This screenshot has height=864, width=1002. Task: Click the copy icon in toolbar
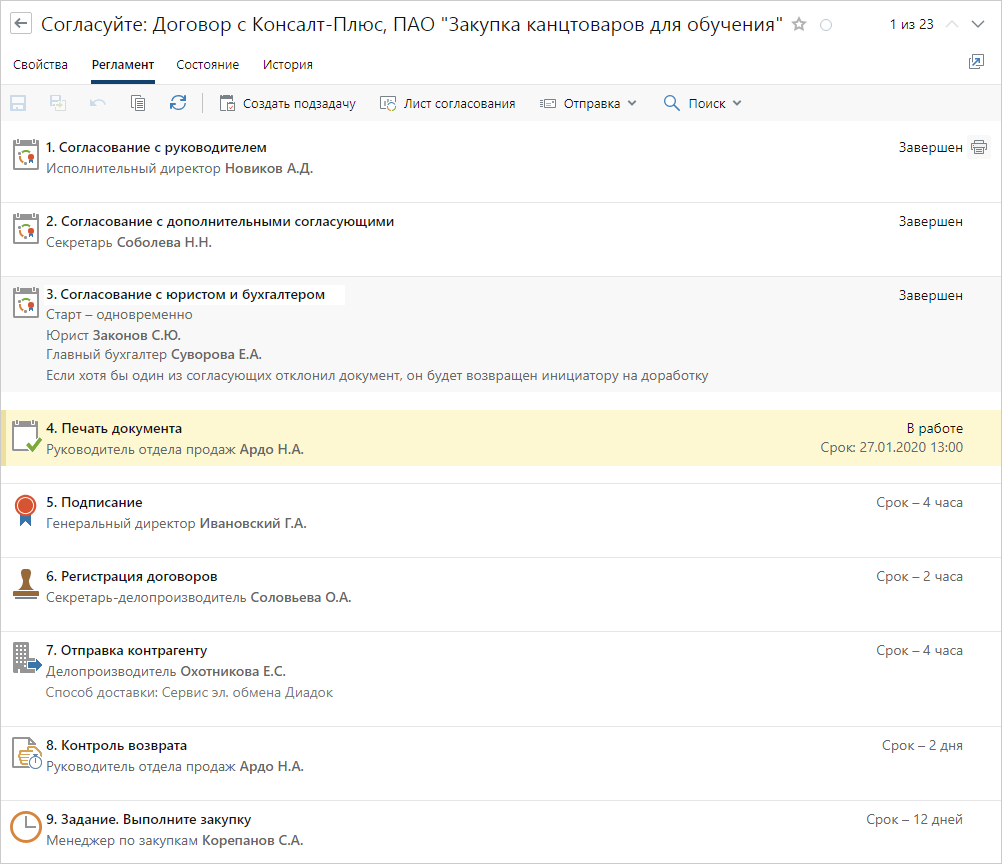click(x=138, y=103)
